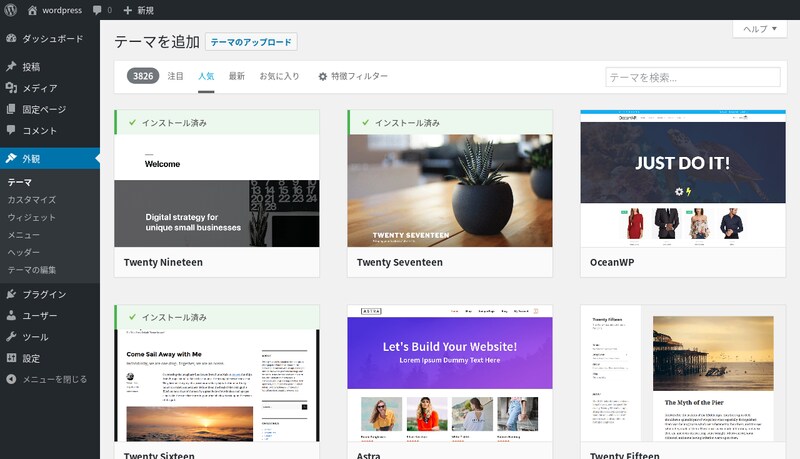Click the 特徴フィルター link text
The image size is (800, 459).
click(359, 76)
